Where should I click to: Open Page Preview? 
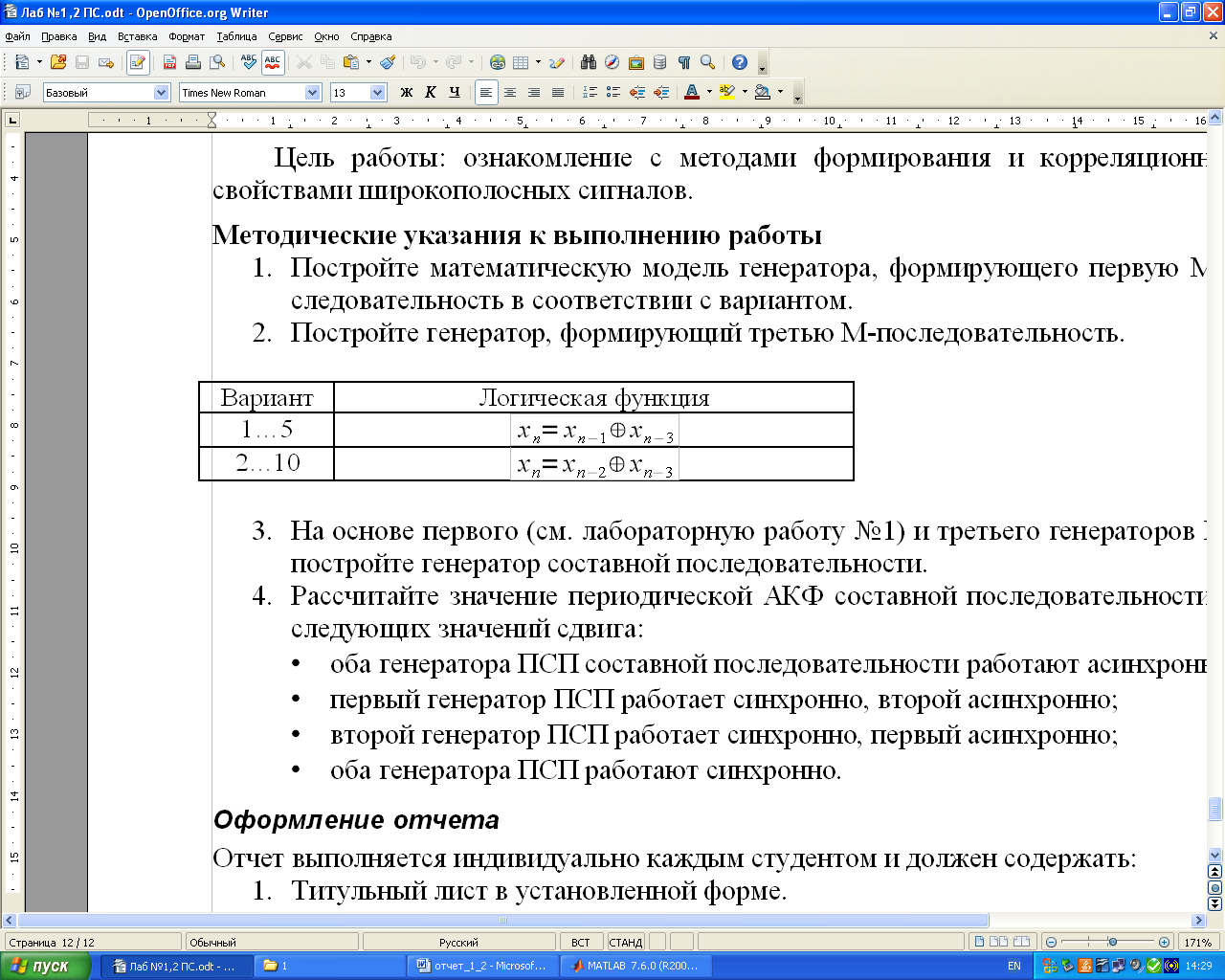(217, 62)
